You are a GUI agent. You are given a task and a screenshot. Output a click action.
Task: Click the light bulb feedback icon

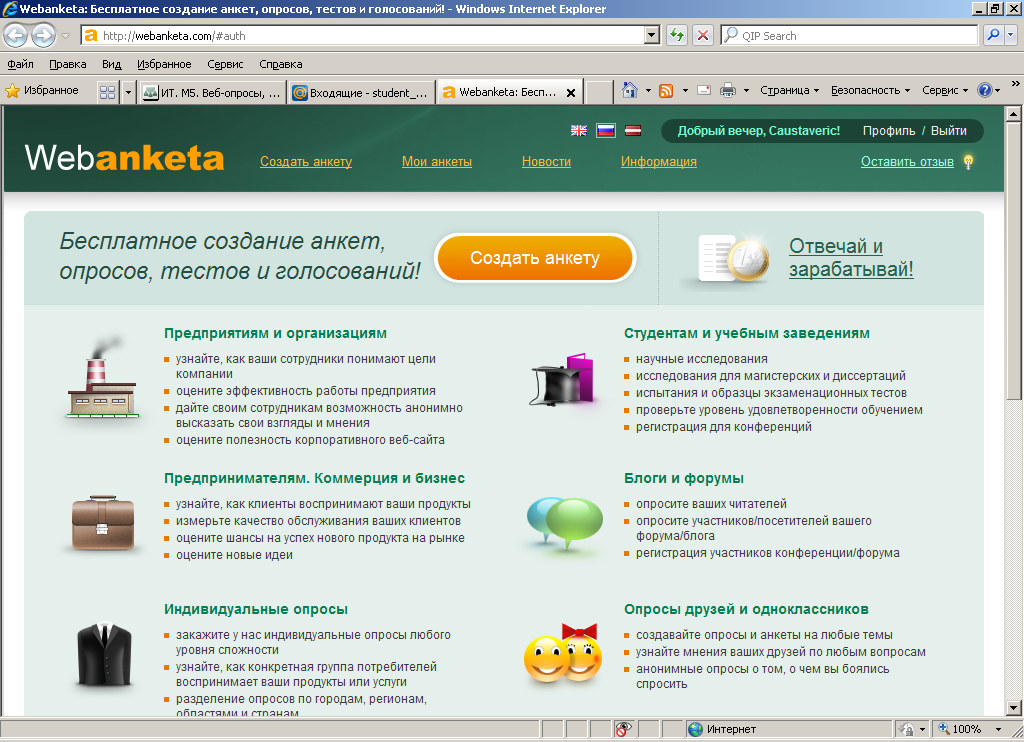point(968,162)
